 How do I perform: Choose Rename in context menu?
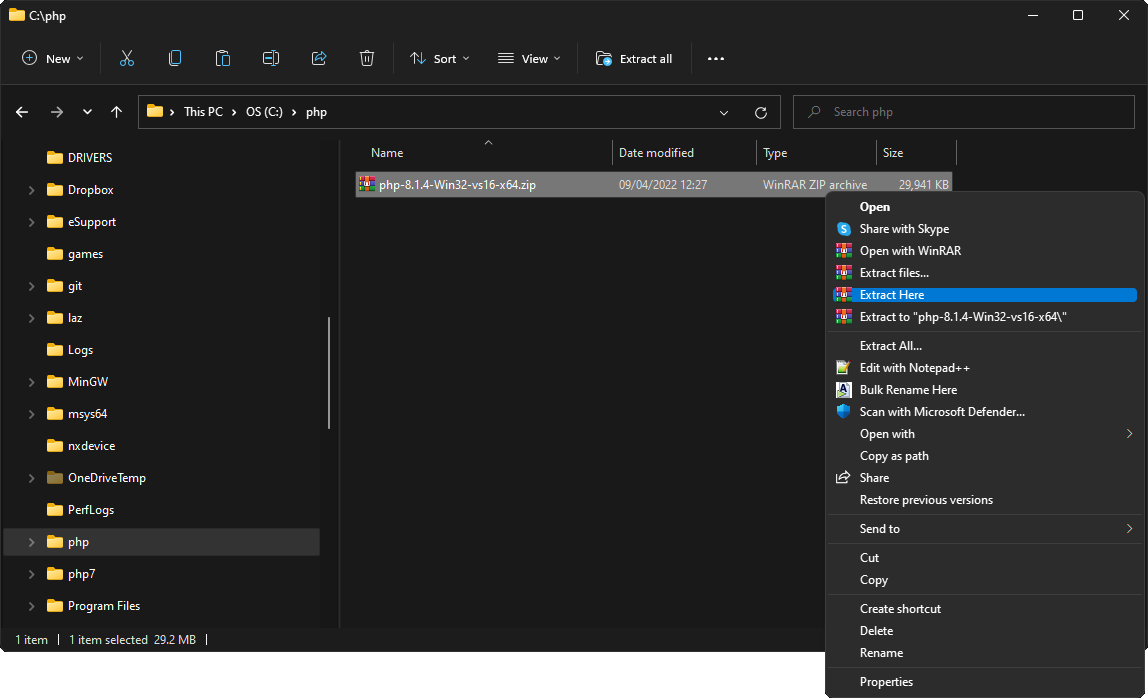(985, 653)
